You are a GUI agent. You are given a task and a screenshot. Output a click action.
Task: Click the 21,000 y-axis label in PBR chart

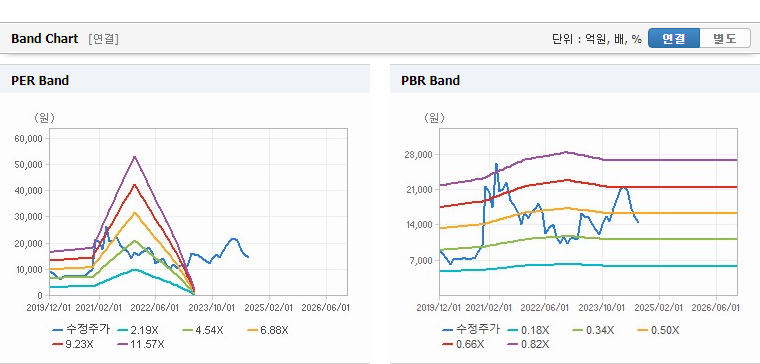(419, 190)
